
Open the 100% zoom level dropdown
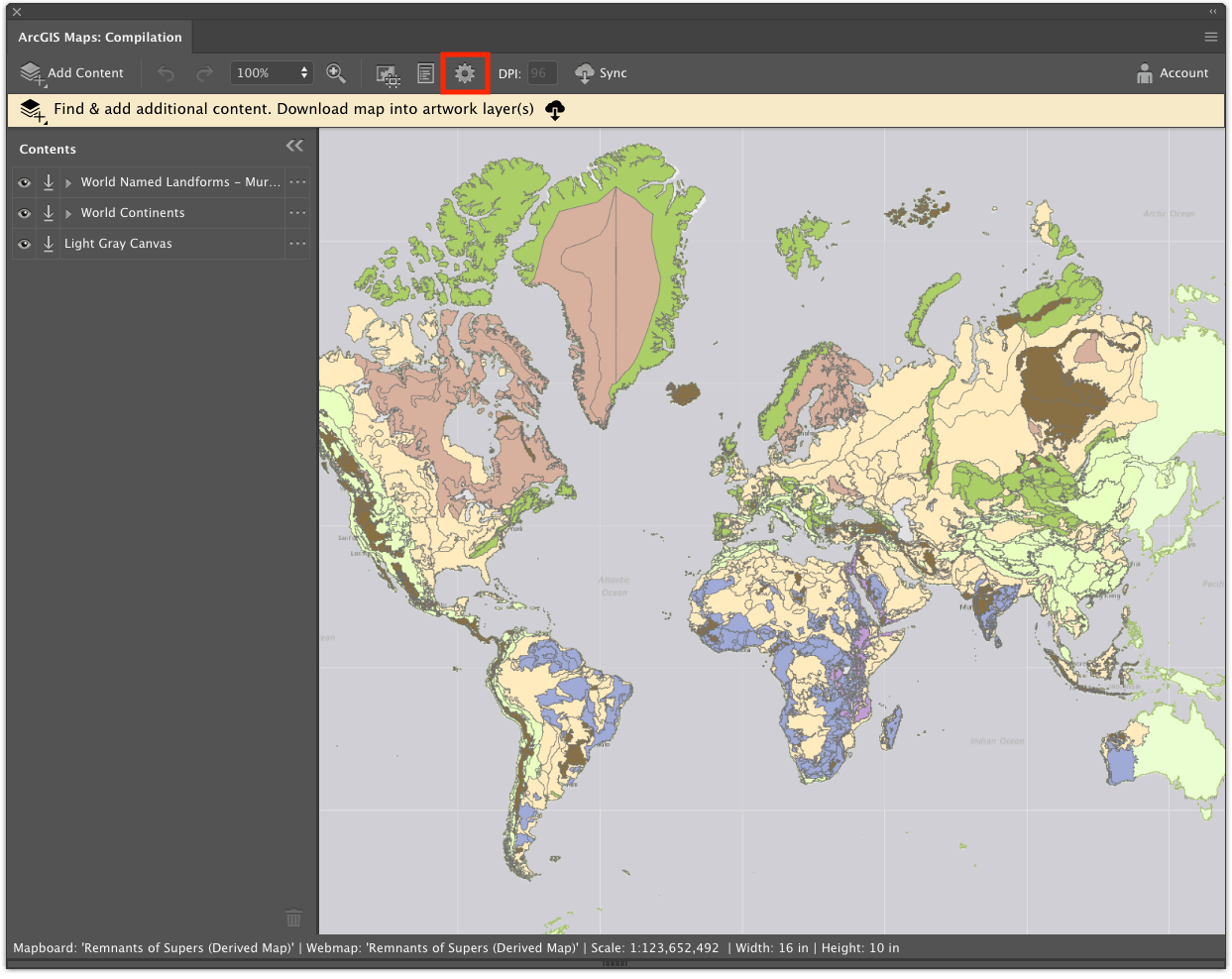[272, 73]
